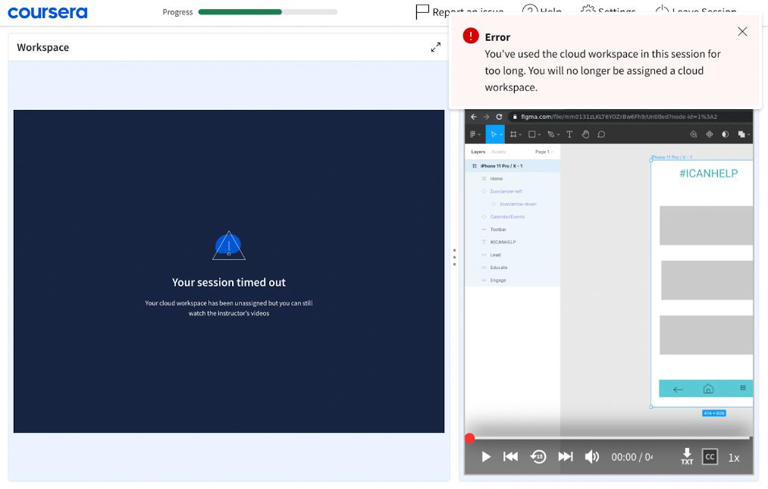Mute the video volume
The width and height of the screenshot is (768, 489).
click(x=592, y=457)
